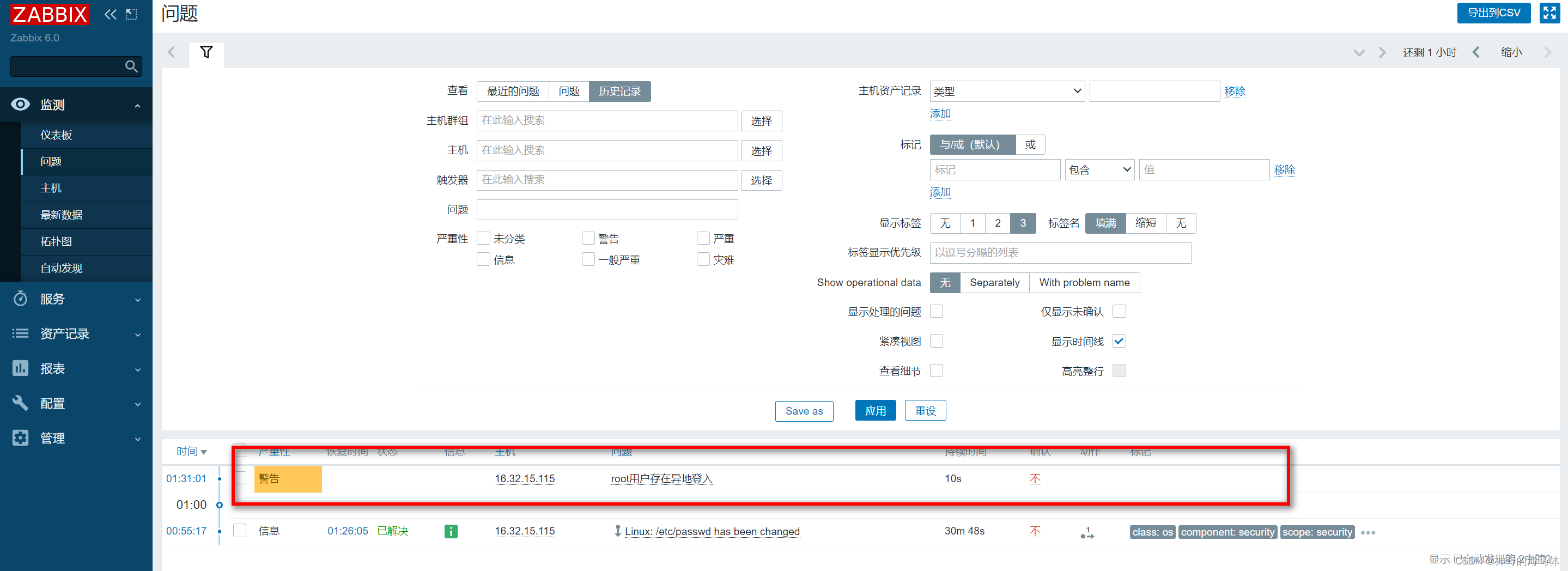Click the filter funnel icon
This screenshot has width=1568, height=571.
pyautogui.click(x=206, y=53)
